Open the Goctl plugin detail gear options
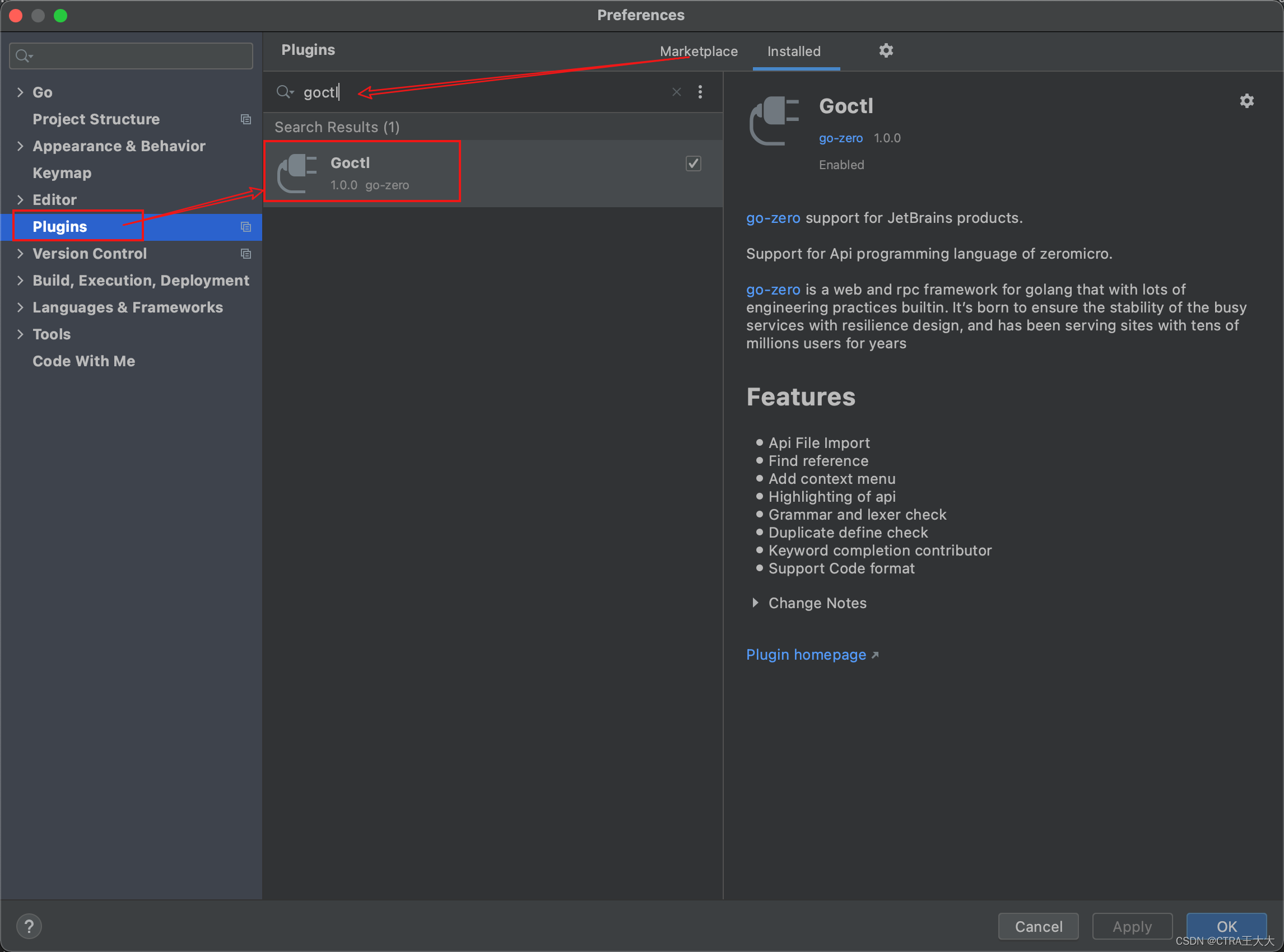The image size is (1284, 952). point(1246,101)
